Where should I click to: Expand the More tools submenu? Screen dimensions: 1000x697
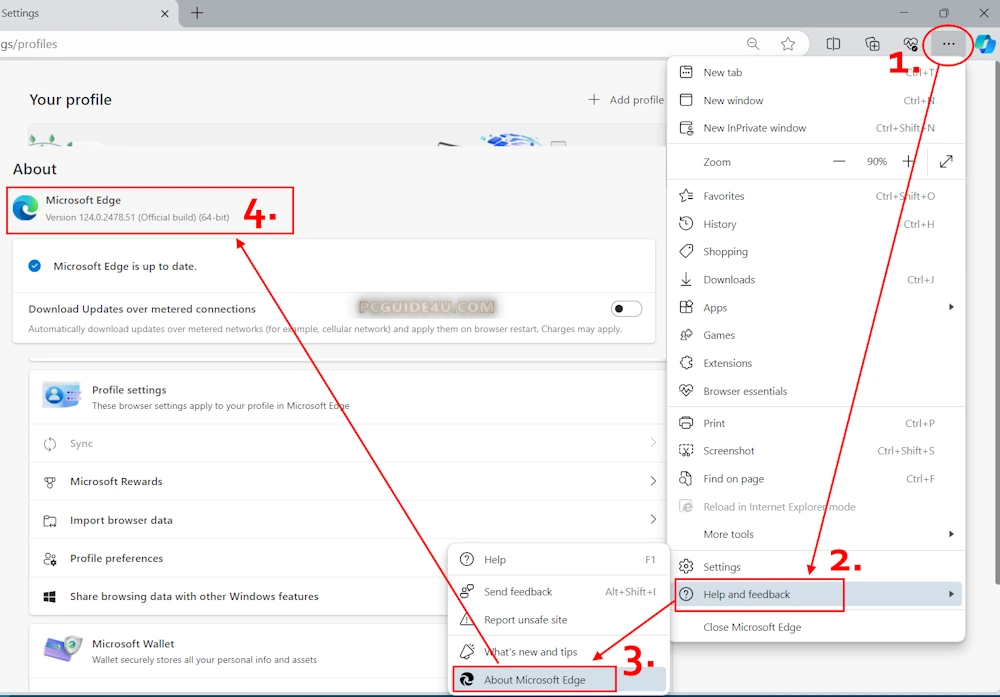[x=815, y=534]
